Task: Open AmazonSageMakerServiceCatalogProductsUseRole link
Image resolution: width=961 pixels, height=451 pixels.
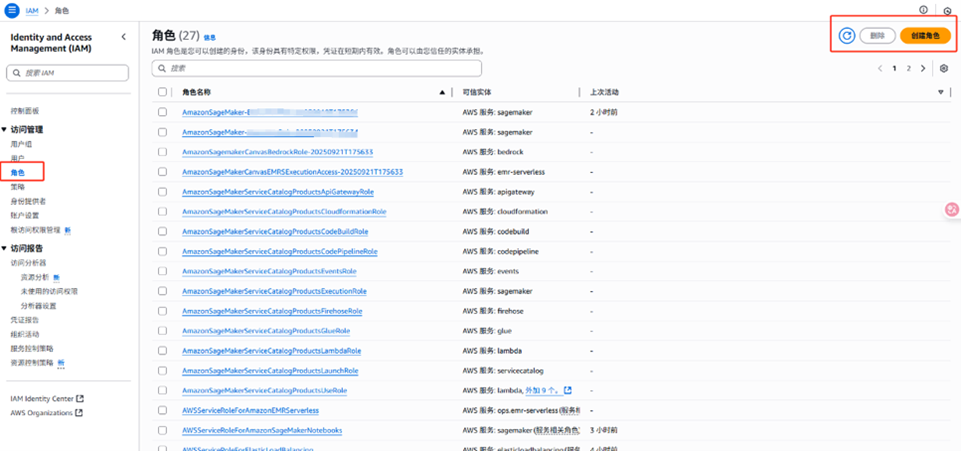Action: click(265, 390)
